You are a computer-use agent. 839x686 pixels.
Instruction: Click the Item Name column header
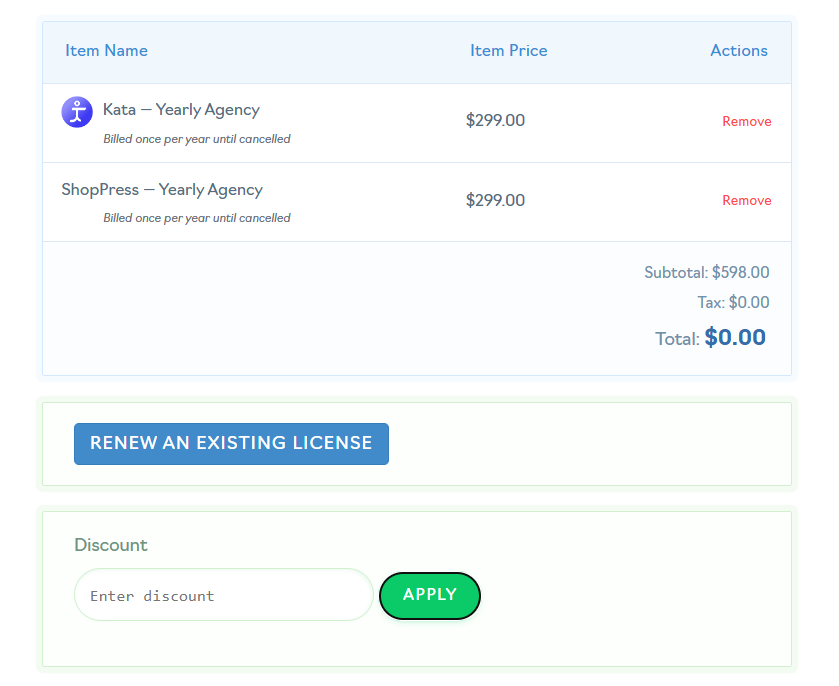[x=106, y=50]
